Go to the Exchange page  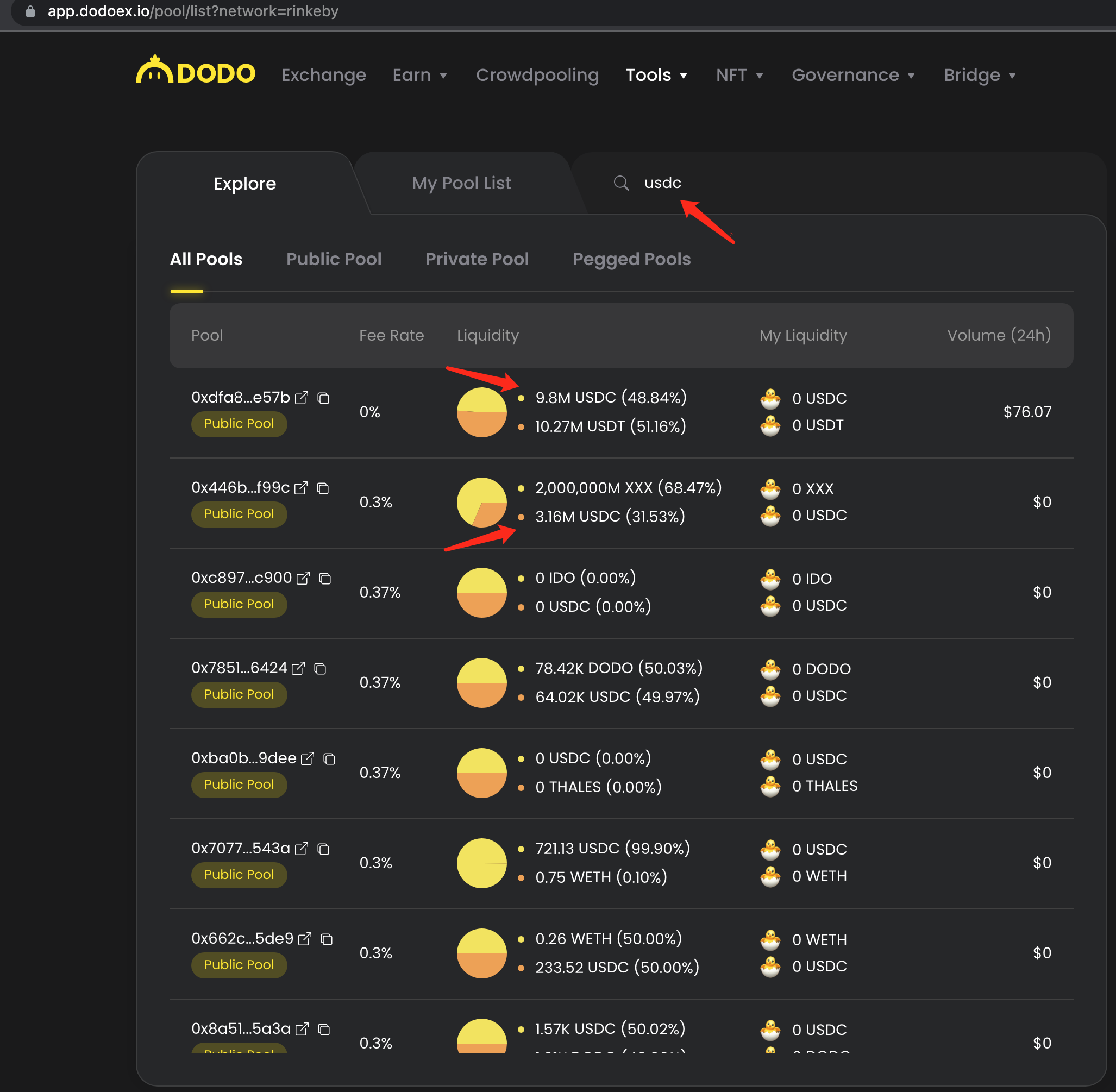(x=323, y=75)
